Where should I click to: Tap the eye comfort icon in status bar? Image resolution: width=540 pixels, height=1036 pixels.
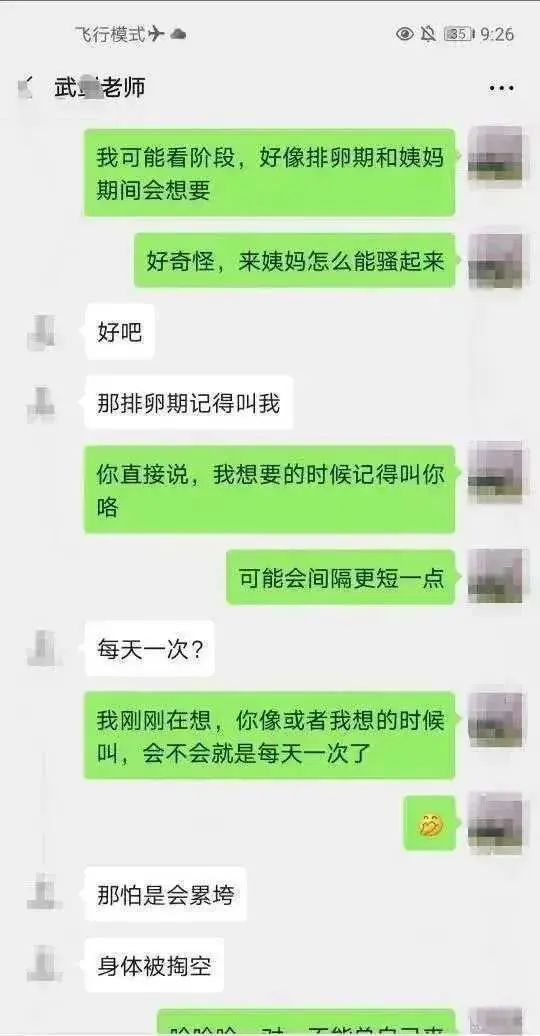[405, 34]
